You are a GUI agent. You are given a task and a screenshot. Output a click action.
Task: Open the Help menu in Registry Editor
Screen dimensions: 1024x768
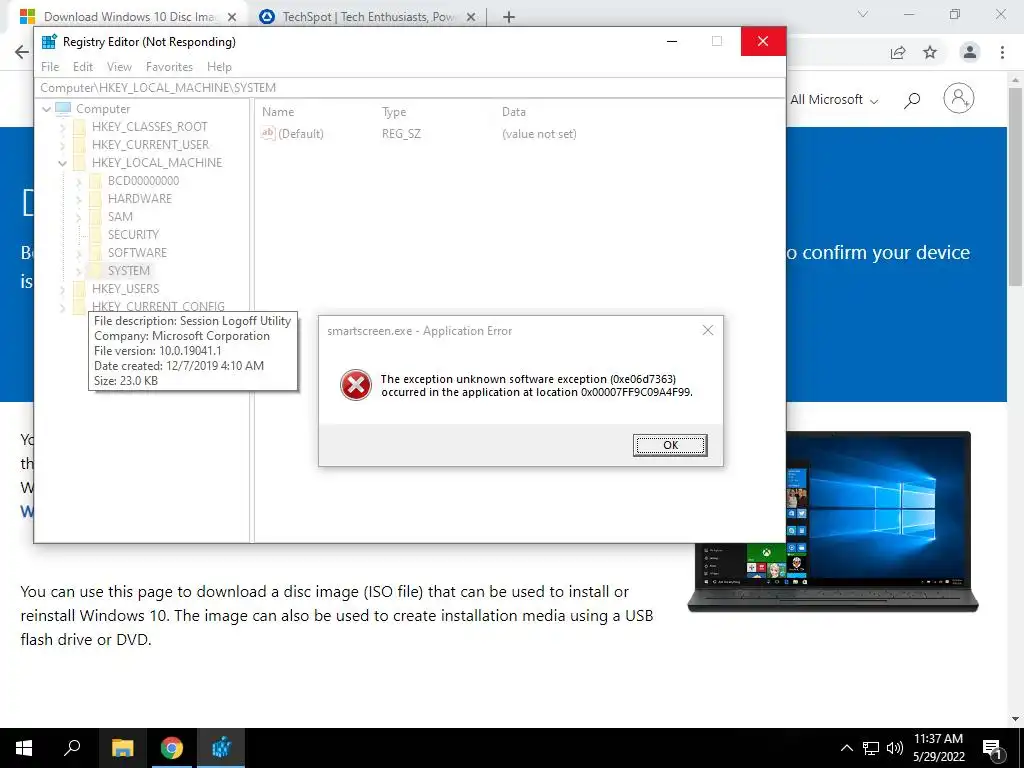(219, 67)
